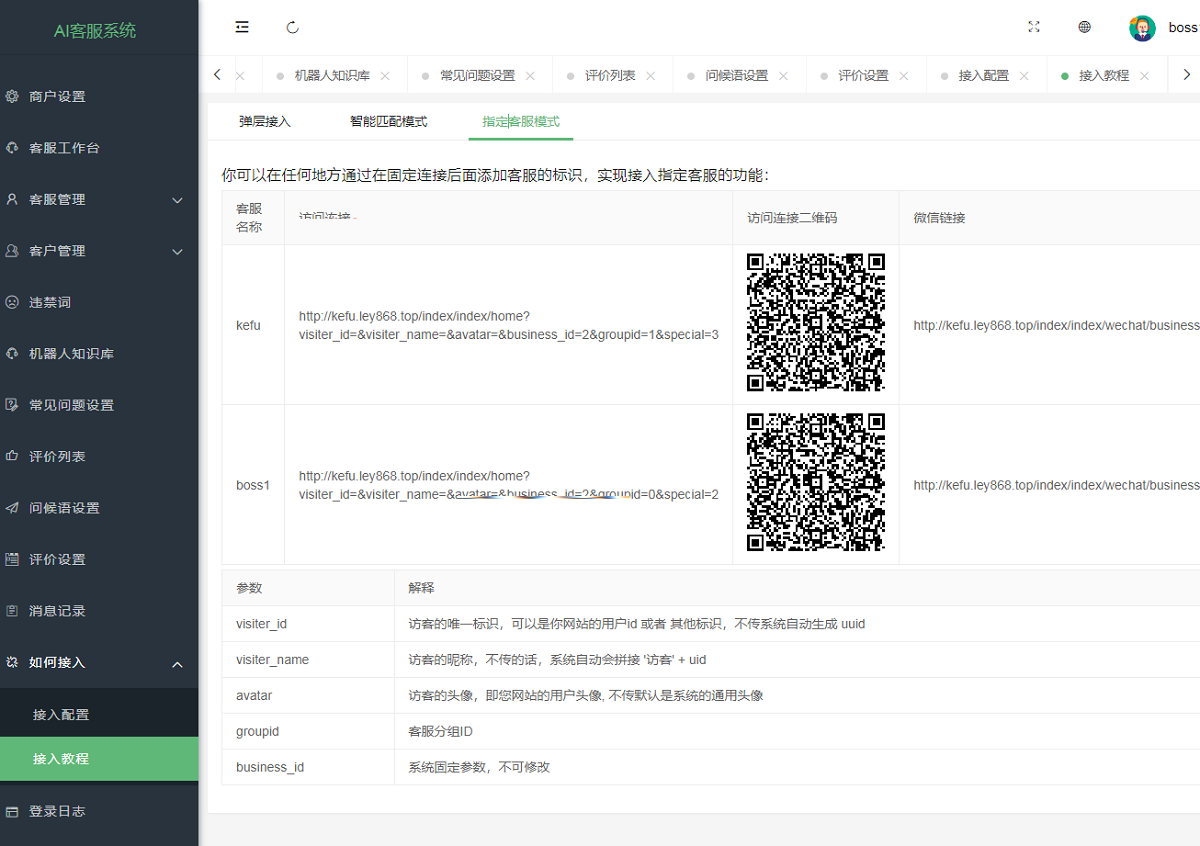This screenshot has height=846, width=1200.
Task: Close the 评价列表 tab
Action: [651, 76]
